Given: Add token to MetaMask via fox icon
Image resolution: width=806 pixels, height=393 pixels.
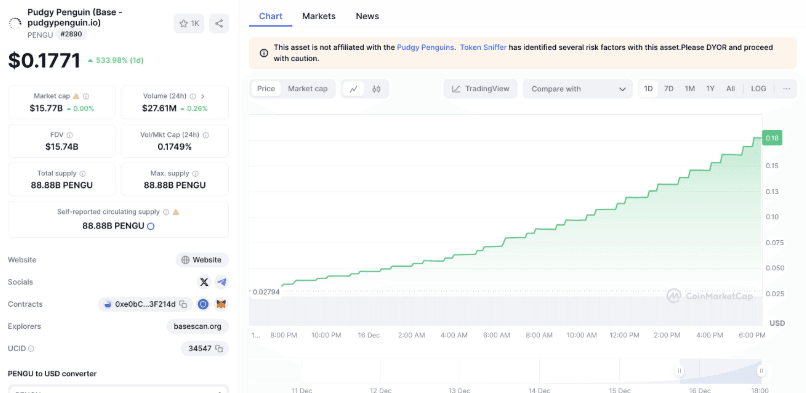Looking at the screenshot, I should (x=221, y=304).
